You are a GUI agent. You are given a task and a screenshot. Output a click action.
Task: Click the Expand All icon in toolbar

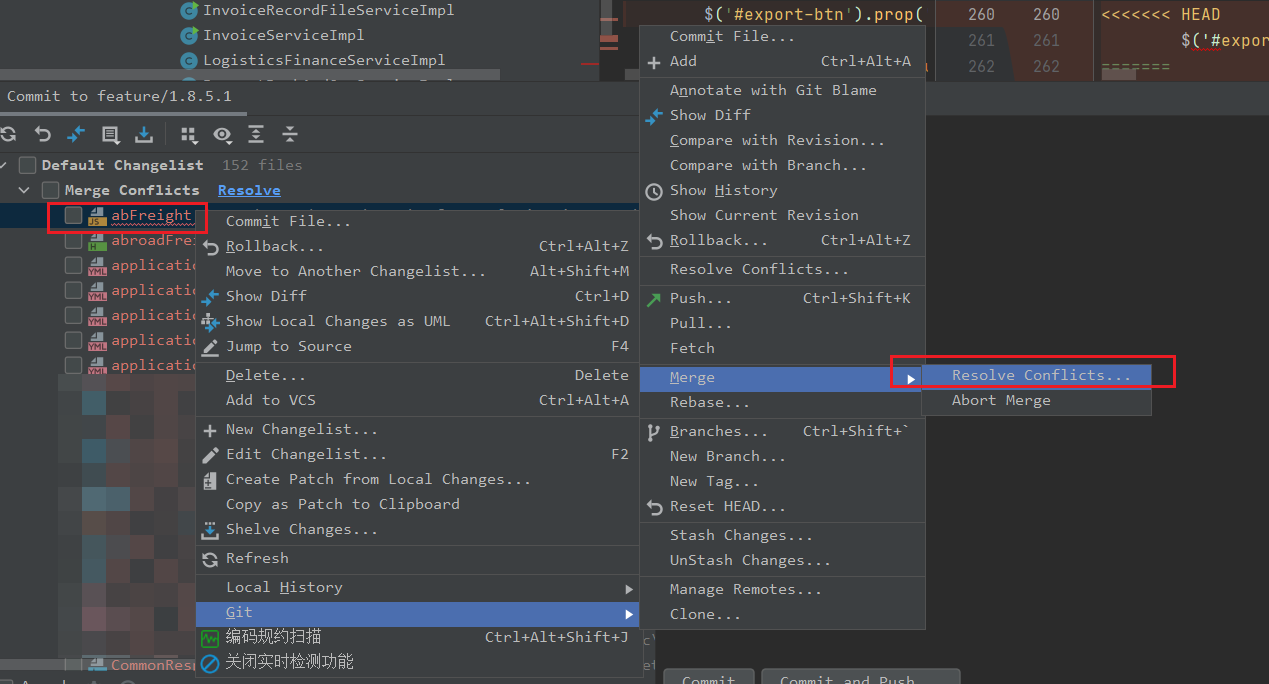pos(256,134)
